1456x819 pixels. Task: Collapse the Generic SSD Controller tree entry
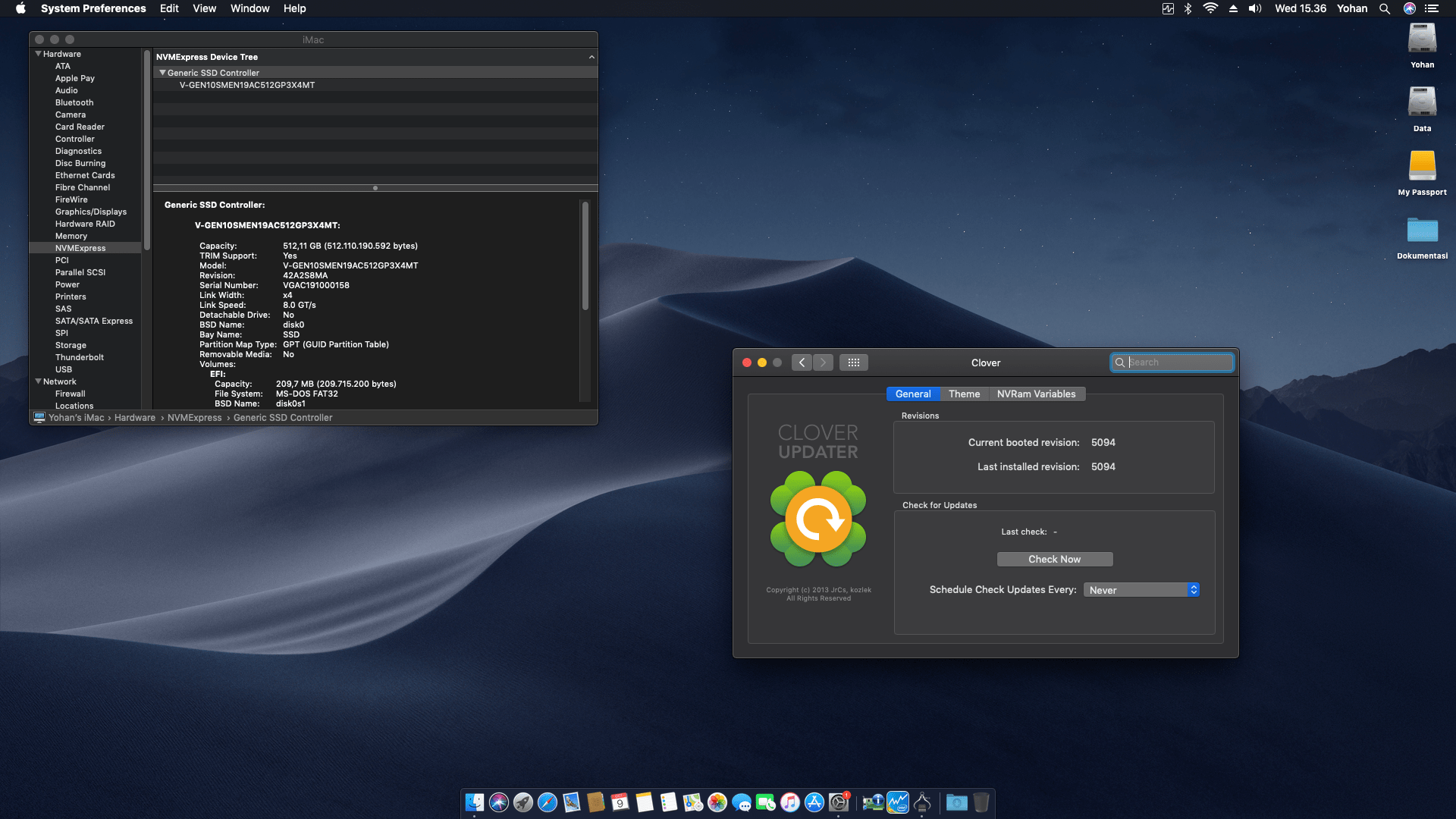coord(162,72)
